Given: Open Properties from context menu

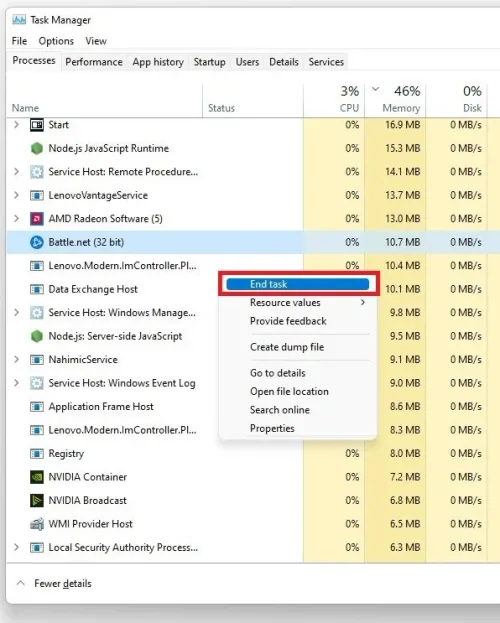Looking at the screenshot, I should pos(272,428).
